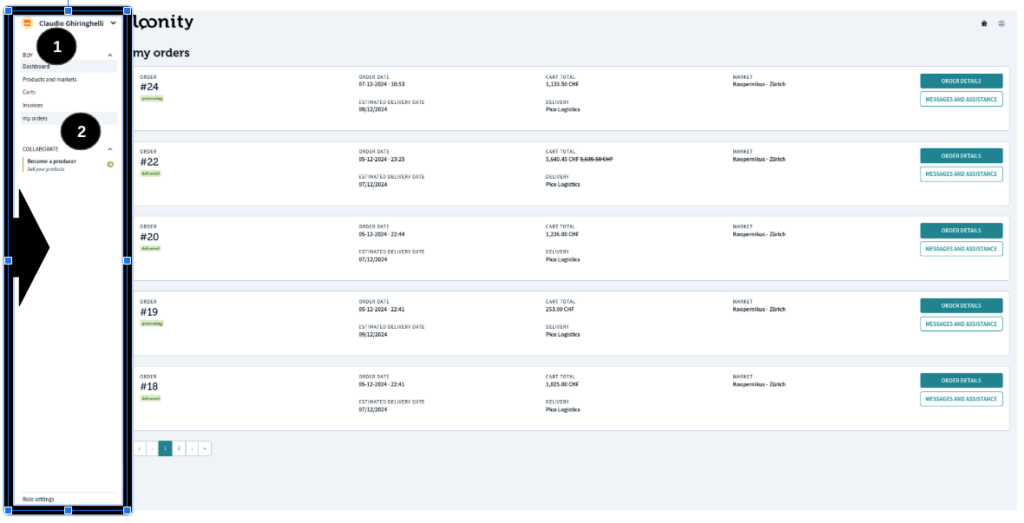Open the user profile icon in header
1024x523 pixels.
coord(1001,23)
